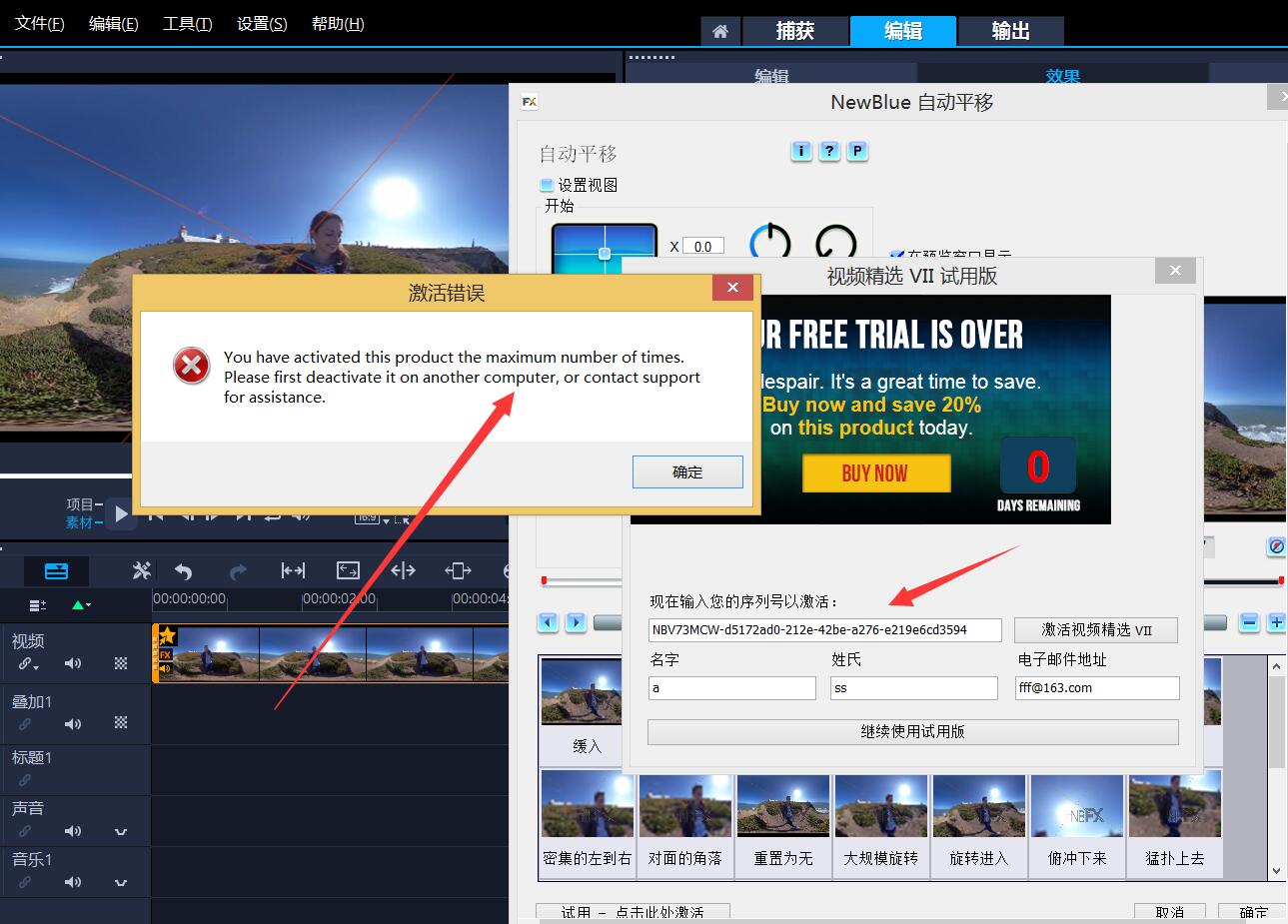Open the 设置(S) menu
The image size is (1288, 924).
tap(262, 24)
